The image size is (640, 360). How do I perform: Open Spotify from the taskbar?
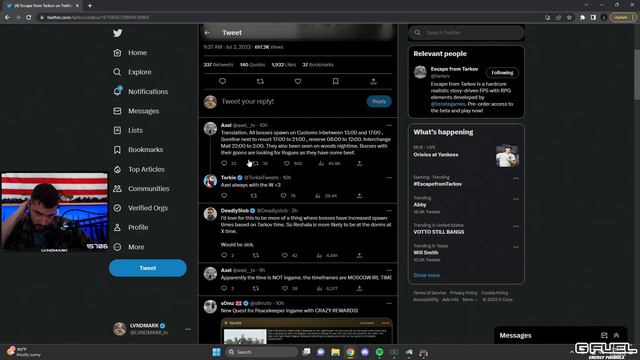tap(380, 352)
